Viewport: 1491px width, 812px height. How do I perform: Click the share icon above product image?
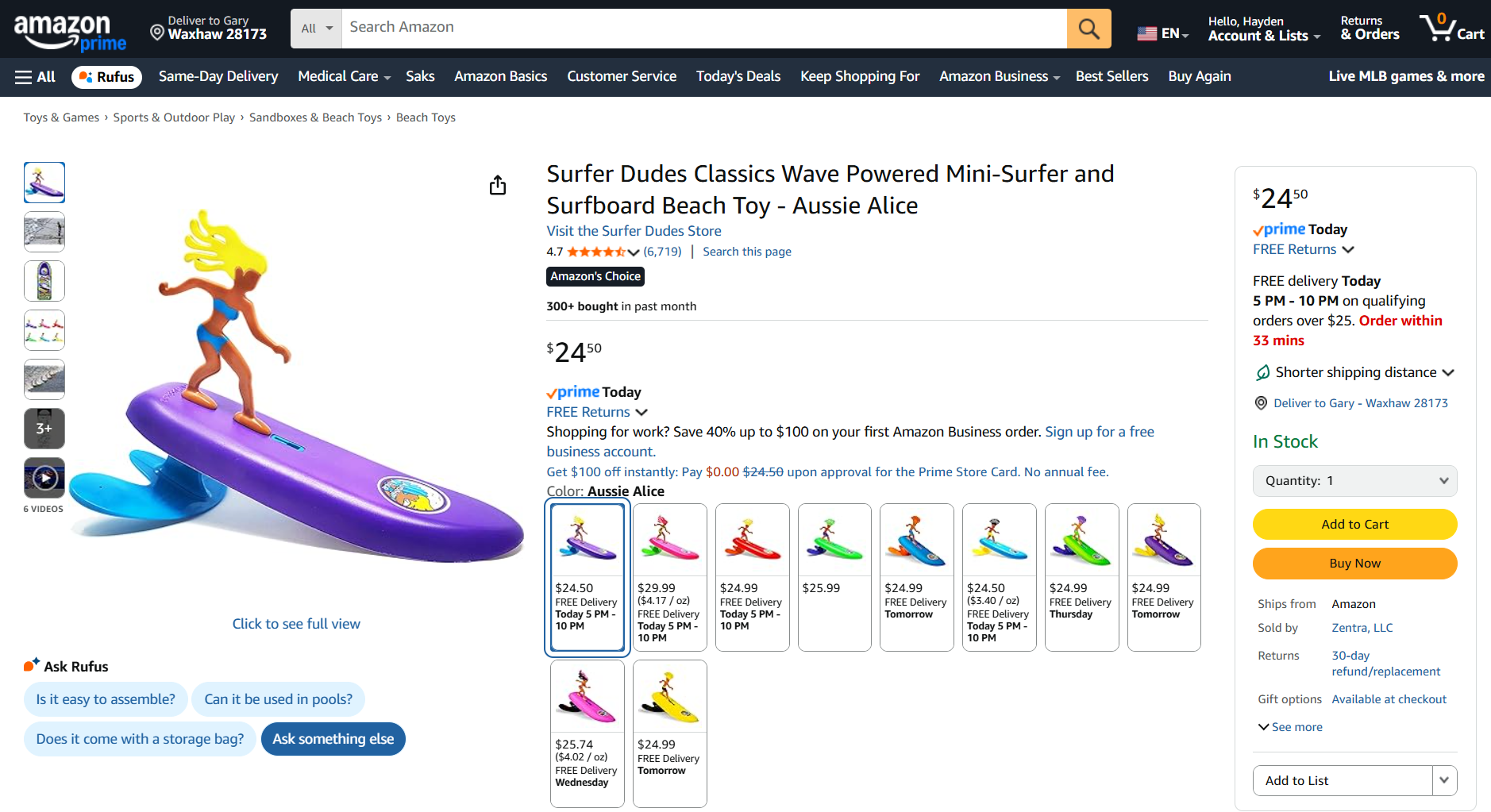[498, 185]
